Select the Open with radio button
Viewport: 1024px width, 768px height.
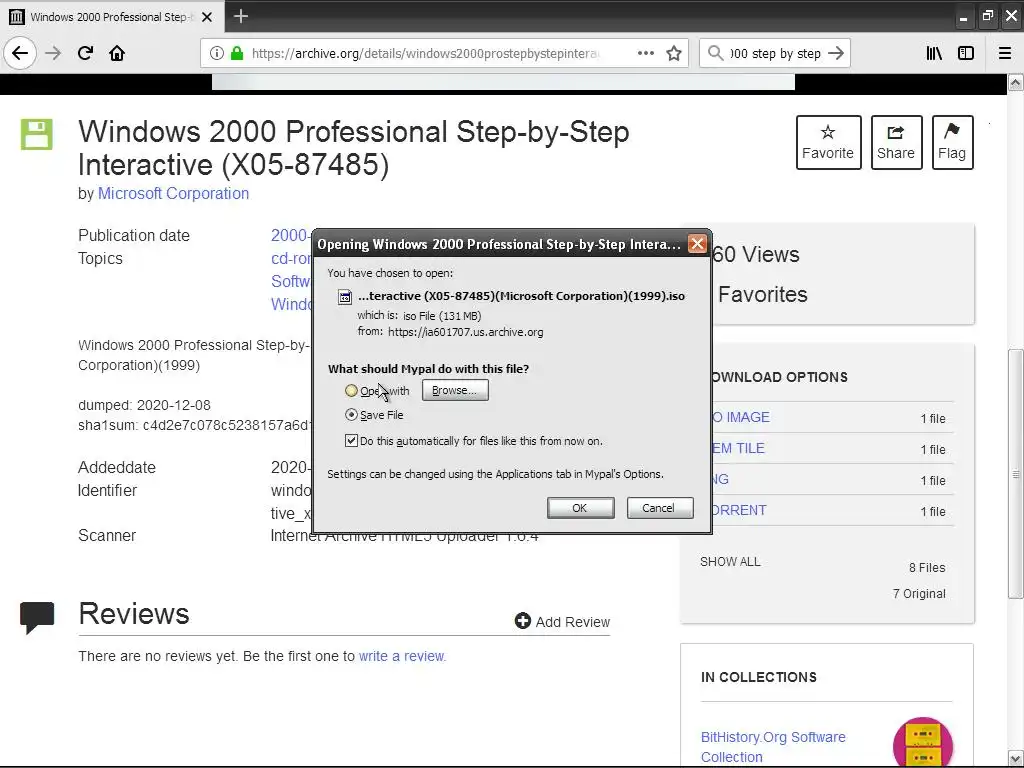pos(351,391)
